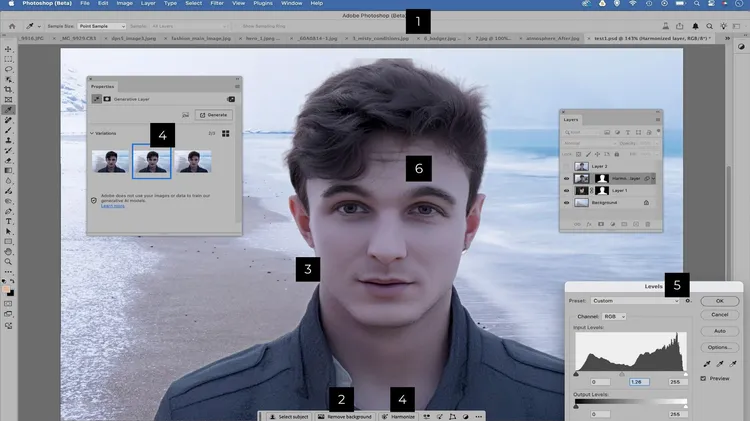This screenshot has width=750, height=421.
Task: Open the Channel RGB dropdown
Action: (x=614, y=317)
